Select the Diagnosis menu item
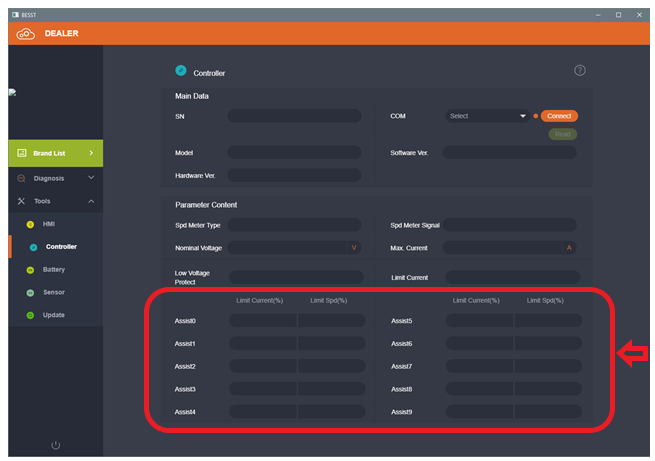 (x=56, y=178)
